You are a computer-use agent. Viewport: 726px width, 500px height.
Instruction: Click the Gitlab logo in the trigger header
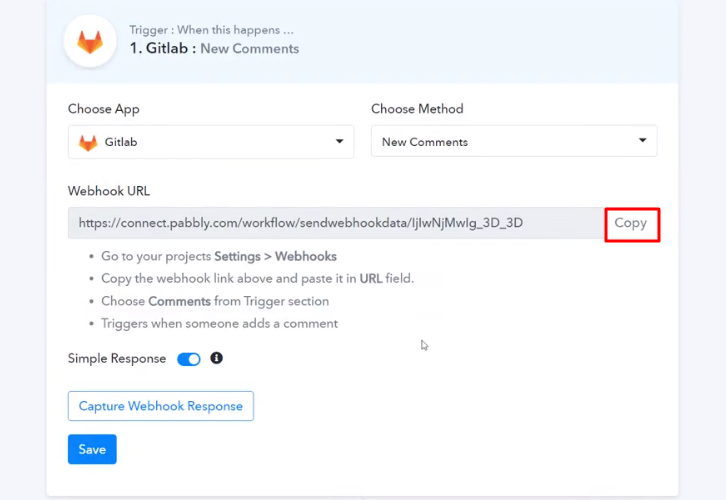[x=90, y=42]
